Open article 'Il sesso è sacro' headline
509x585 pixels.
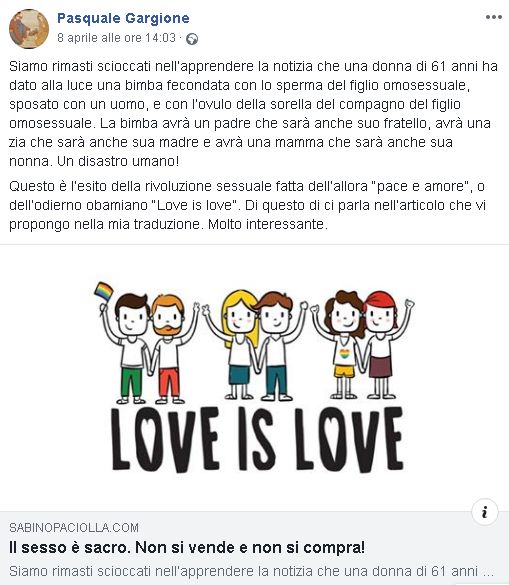tap(187, 548)
